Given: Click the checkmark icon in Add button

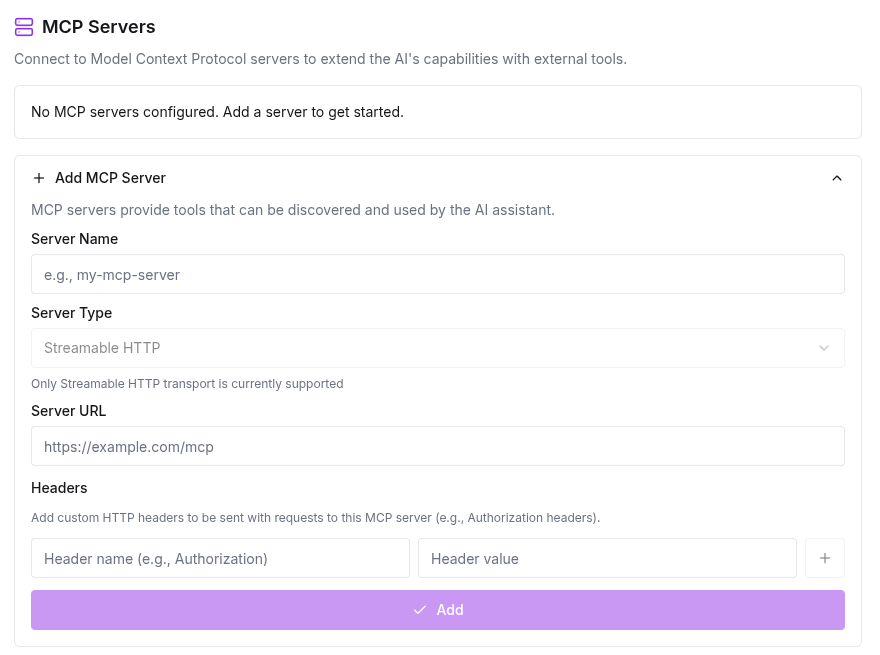Looking at the screenshot, I should point(420,610).
